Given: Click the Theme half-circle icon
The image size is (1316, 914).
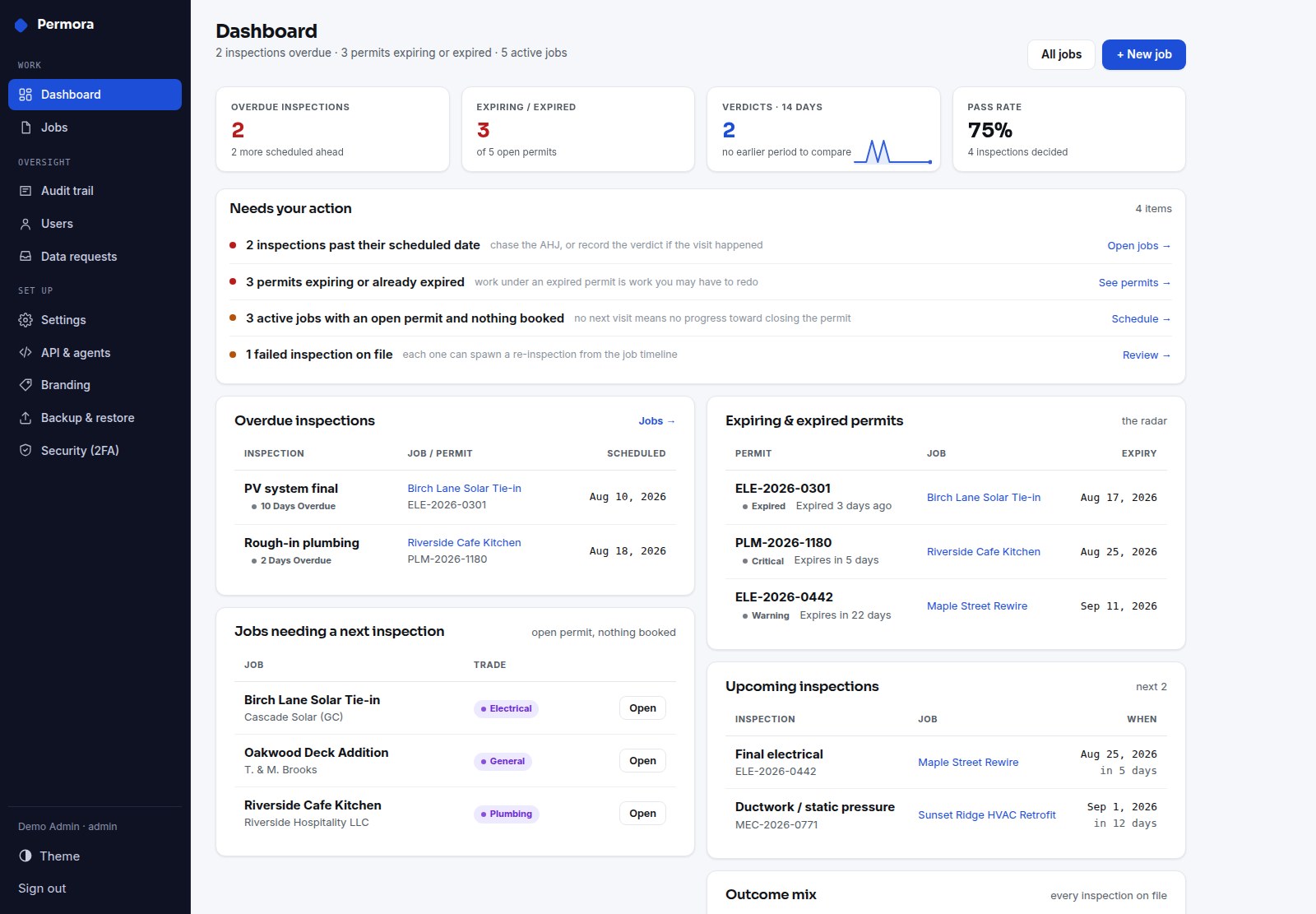Looking at the screenshot, I should [25, 856].
